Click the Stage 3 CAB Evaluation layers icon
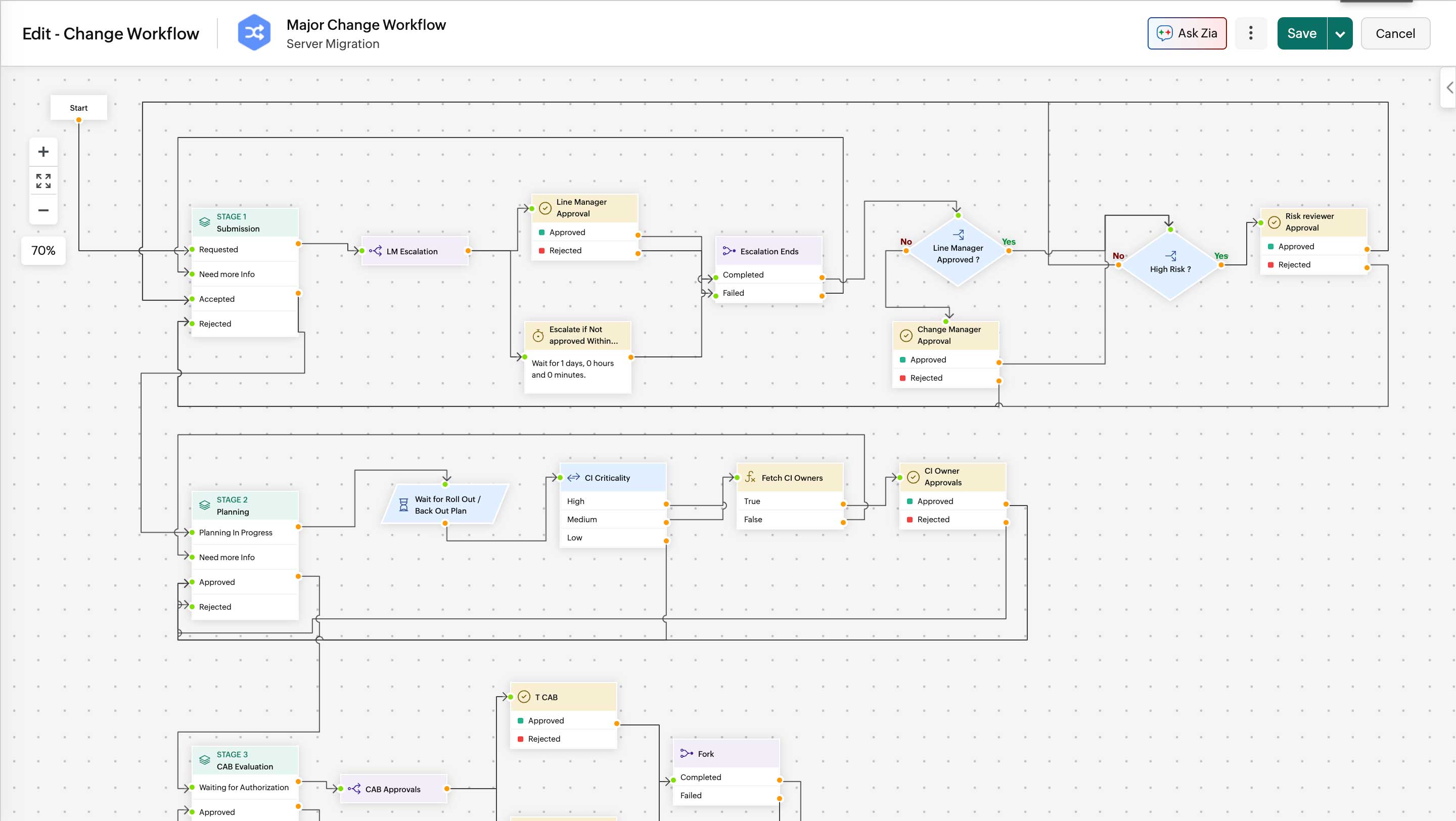Screen dimensions: 1456x821 click(205, 760)
